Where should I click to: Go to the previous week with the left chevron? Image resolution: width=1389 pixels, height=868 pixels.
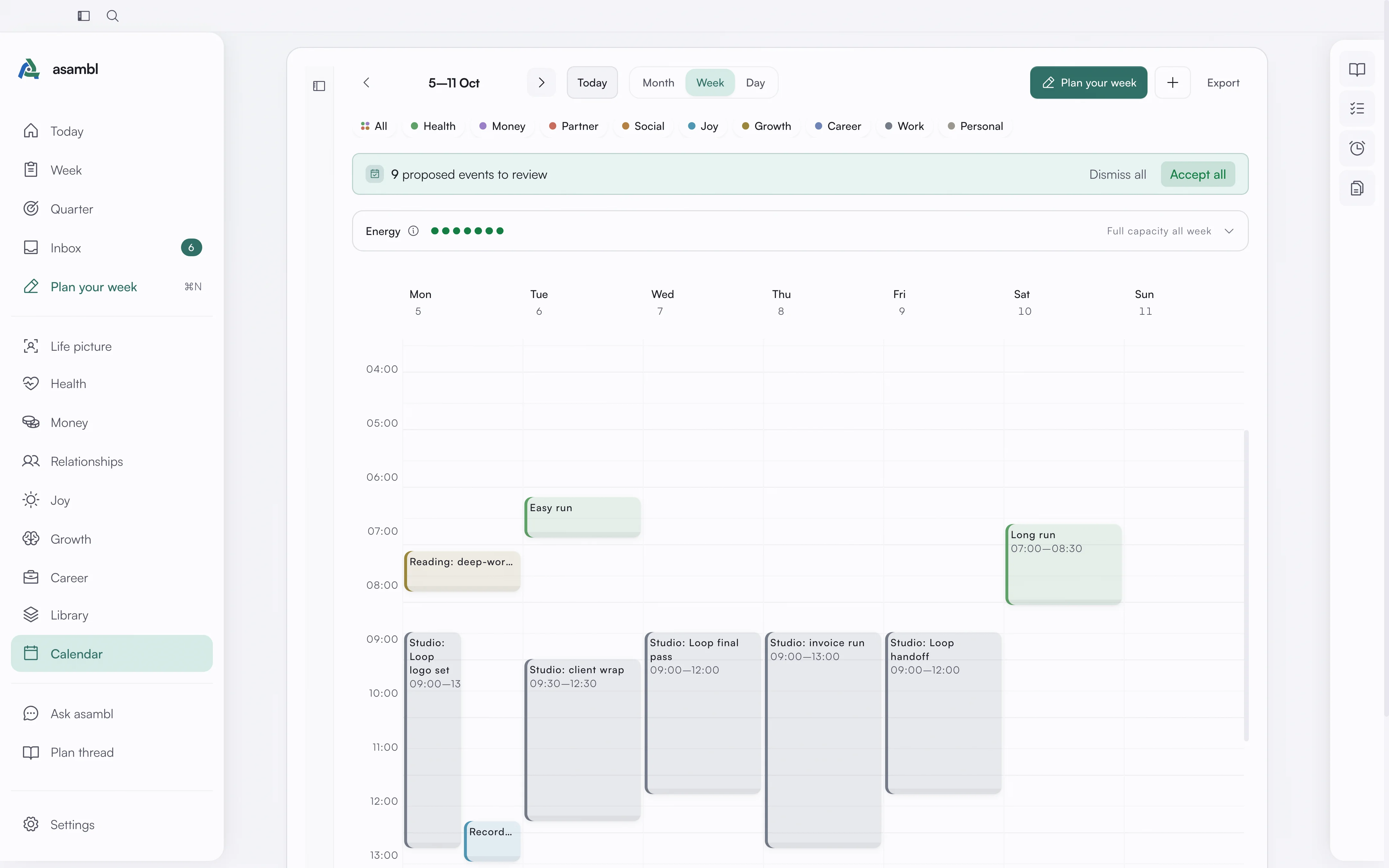[x=367, y=83]
